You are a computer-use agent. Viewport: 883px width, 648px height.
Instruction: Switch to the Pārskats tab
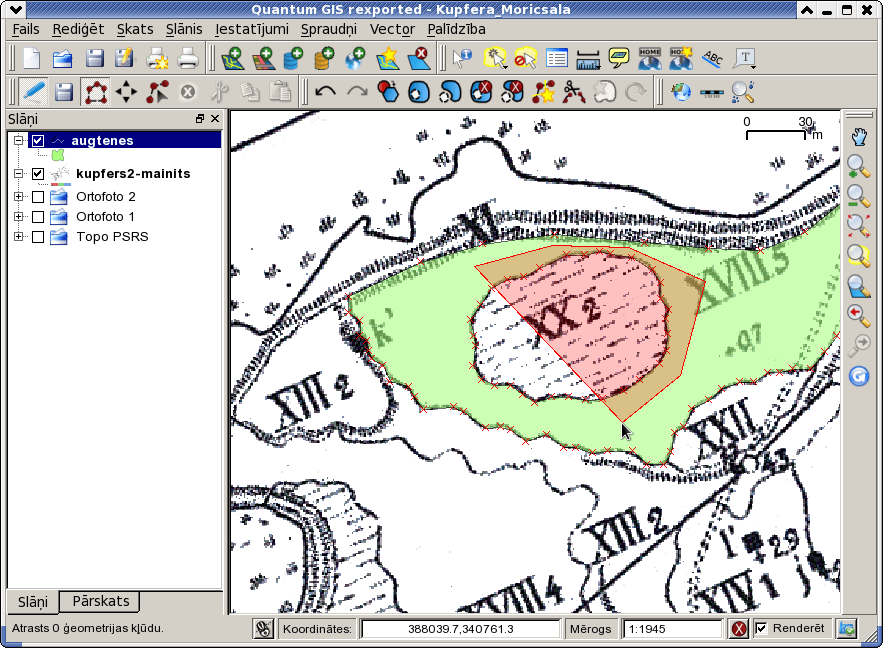(101, 601)
